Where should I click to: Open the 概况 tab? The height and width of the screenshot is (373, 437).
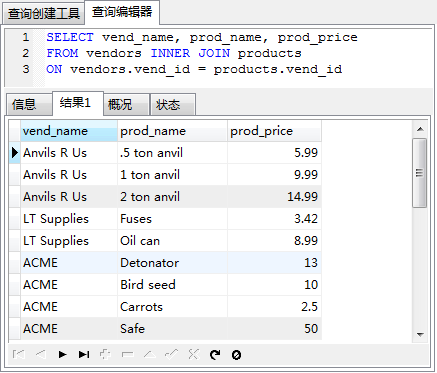[x=126, y=105]
